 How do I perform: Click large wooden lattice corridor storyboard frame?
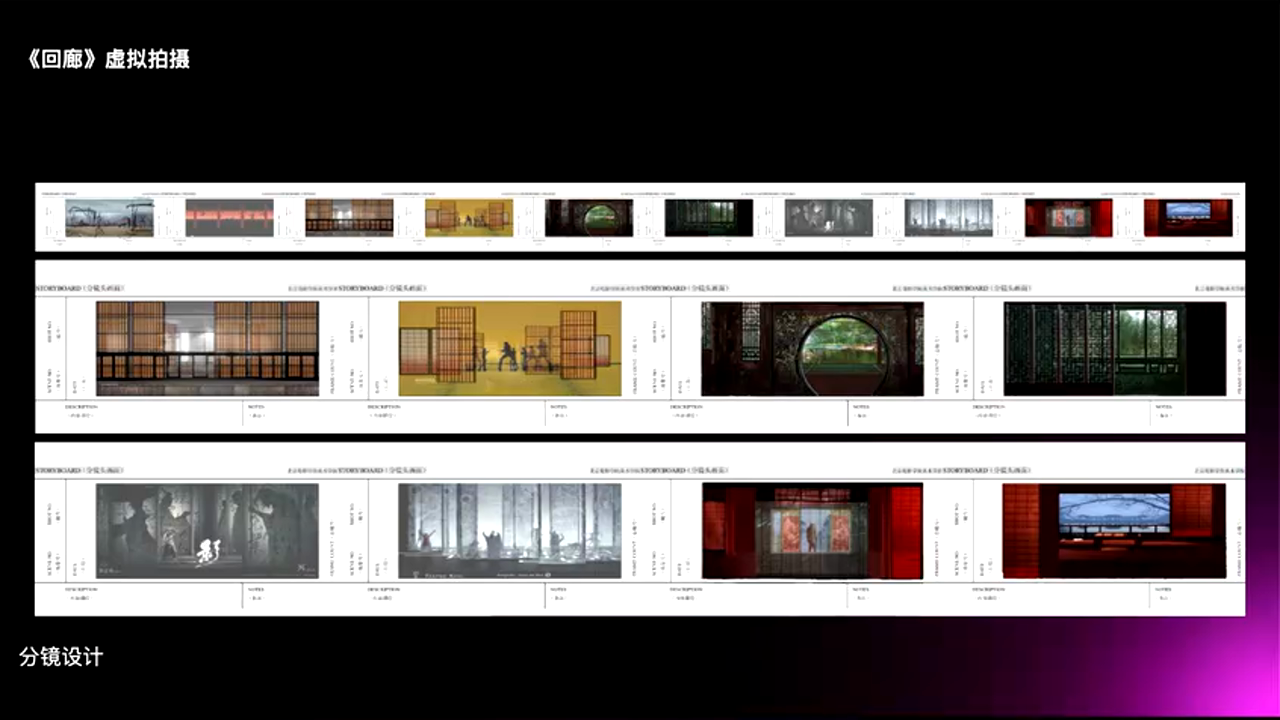(x=207, y=348)
